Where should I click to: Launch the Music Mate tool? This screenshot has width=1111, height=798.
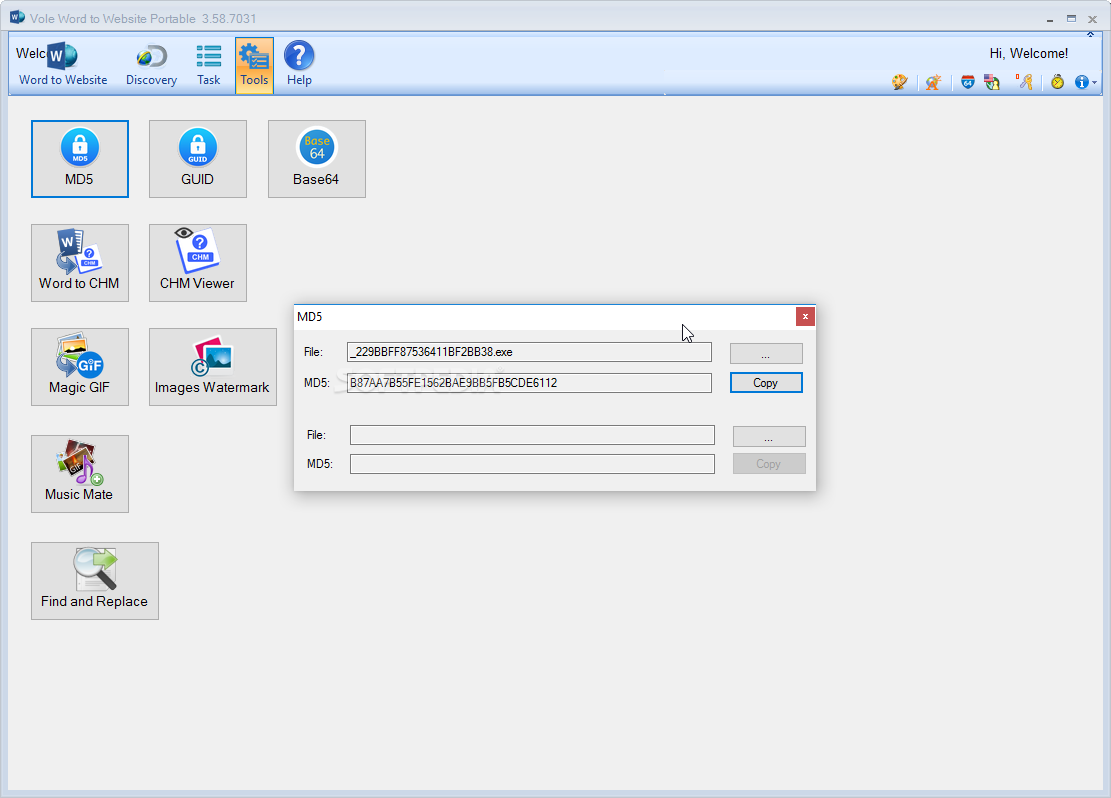[x=79, y=474]
